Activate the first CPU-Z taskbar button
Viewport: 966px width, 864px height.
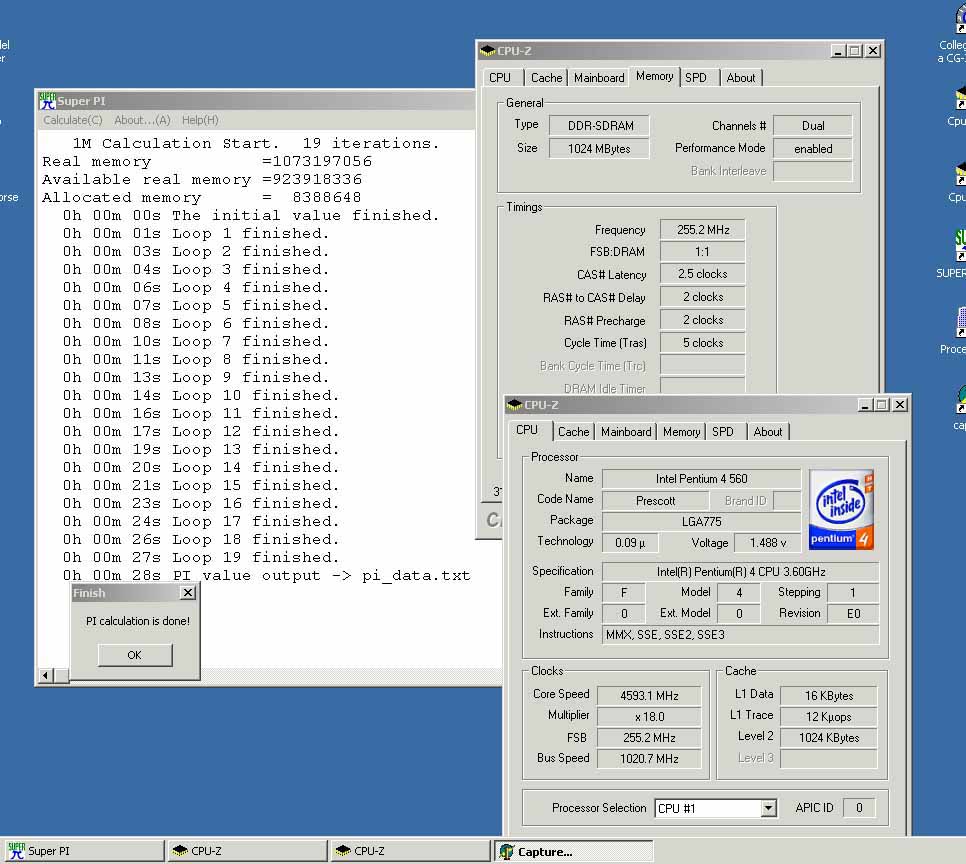click(x=246, y=851)
